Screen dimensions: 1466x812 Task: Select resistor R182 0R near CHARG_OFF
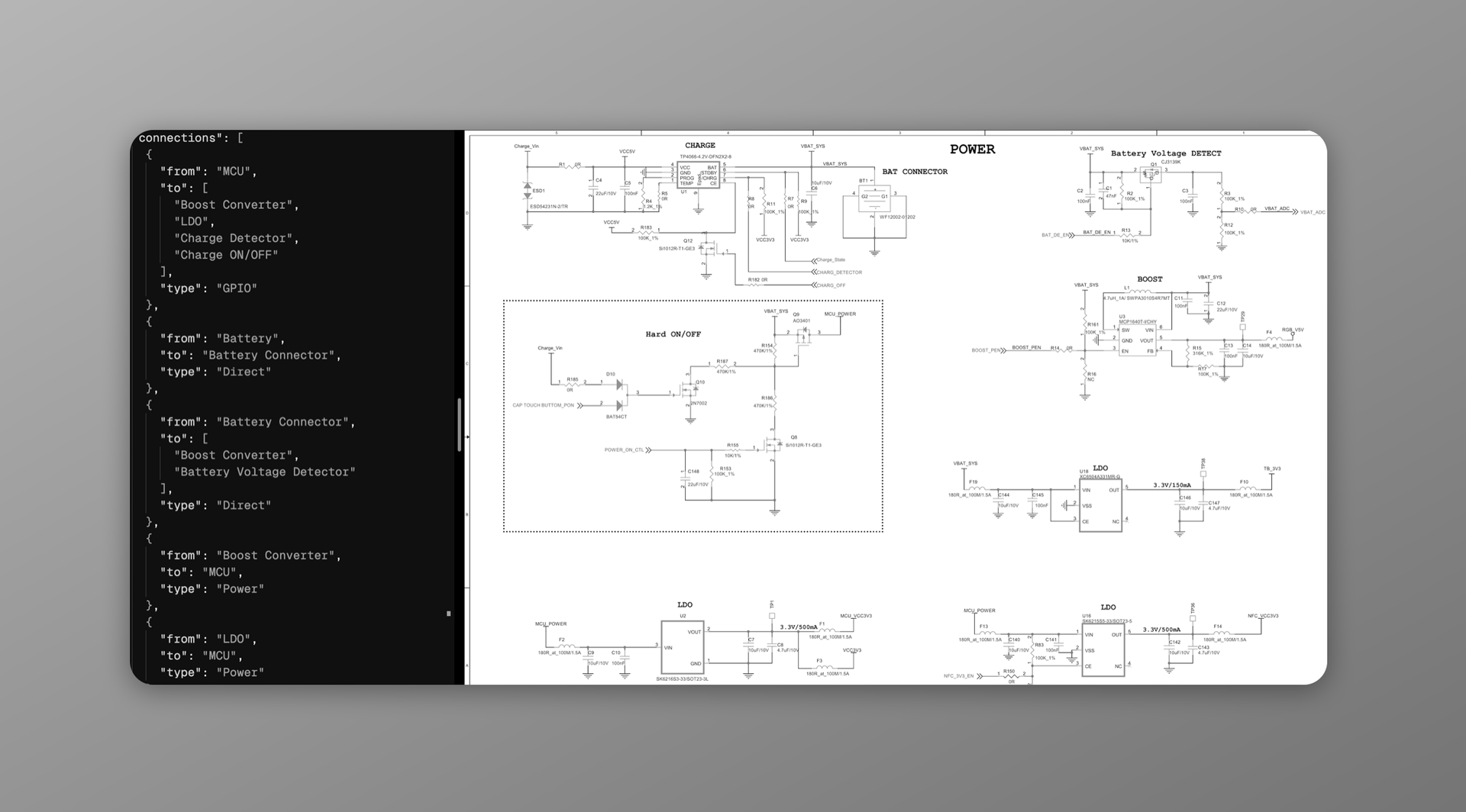tap(757, 282)
